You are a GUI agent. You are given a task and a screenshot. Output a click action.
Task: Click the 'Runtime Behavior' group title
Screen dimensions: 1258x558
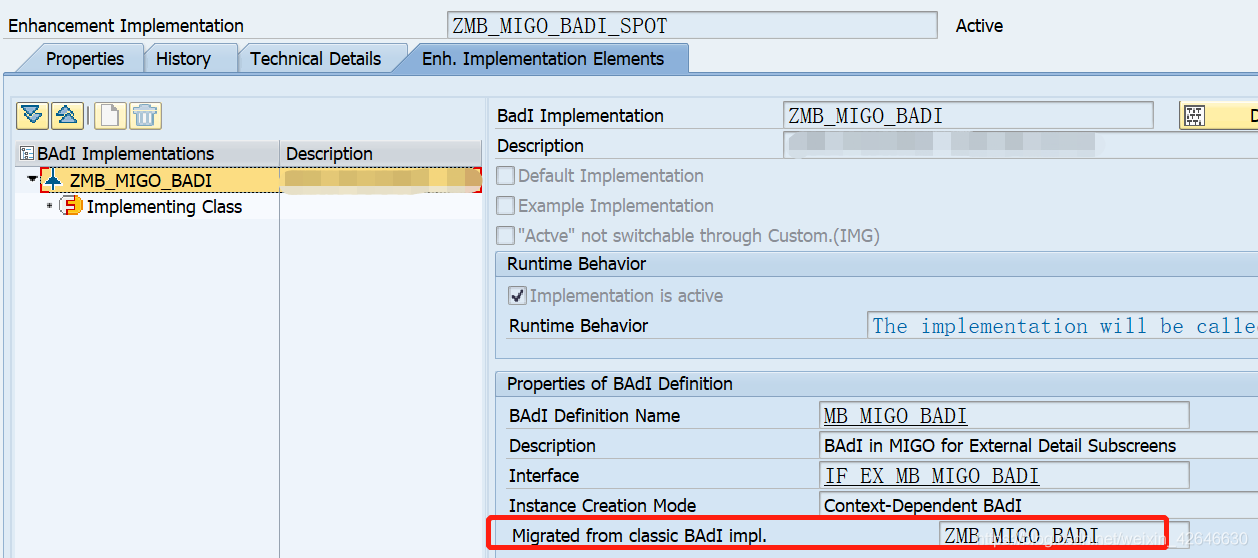click(x=576, y=264)
